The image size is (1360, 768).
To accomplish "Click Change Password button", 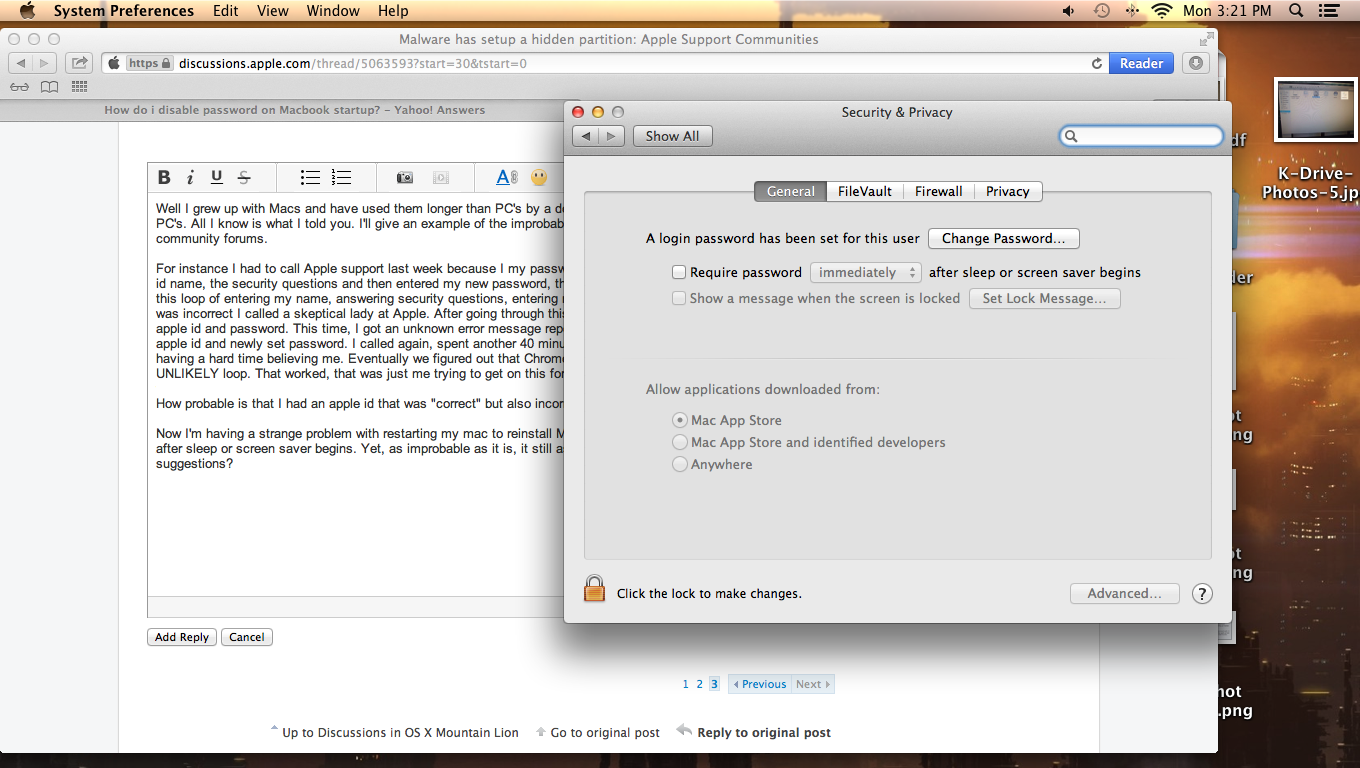I will tap(1004, 239).
